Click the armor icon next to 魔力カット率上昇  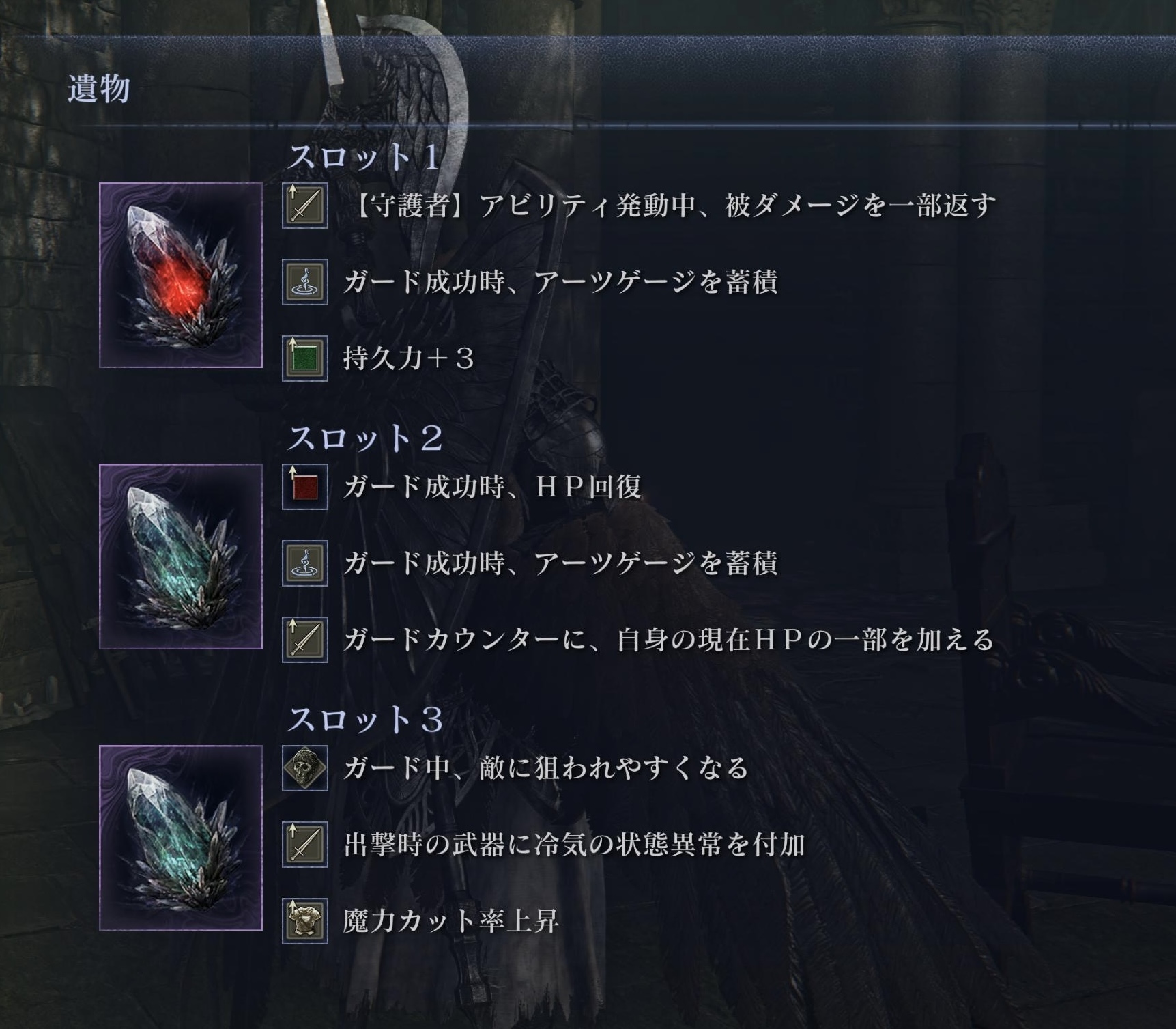point(305,921)
